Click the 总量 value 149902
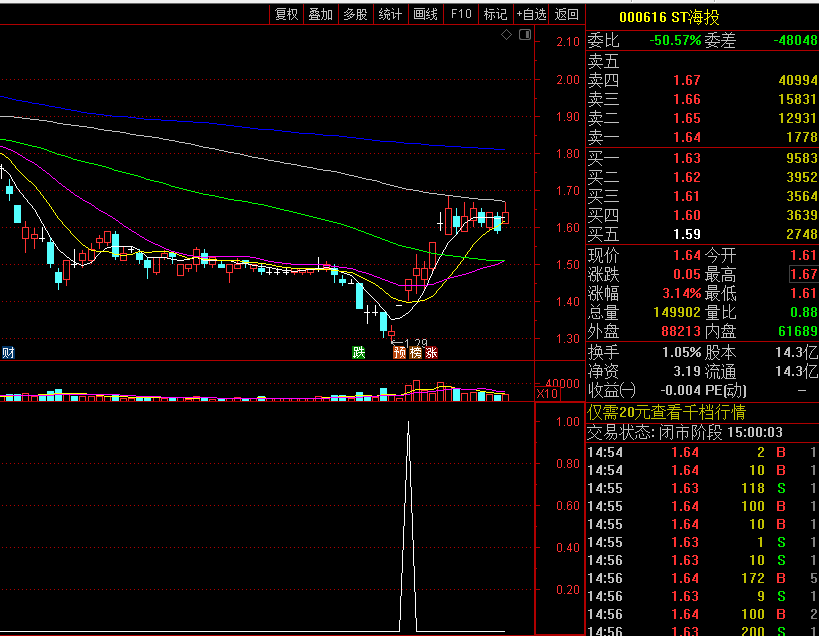The width and height of the screenshot is (819, 636). tap(677, 312)
